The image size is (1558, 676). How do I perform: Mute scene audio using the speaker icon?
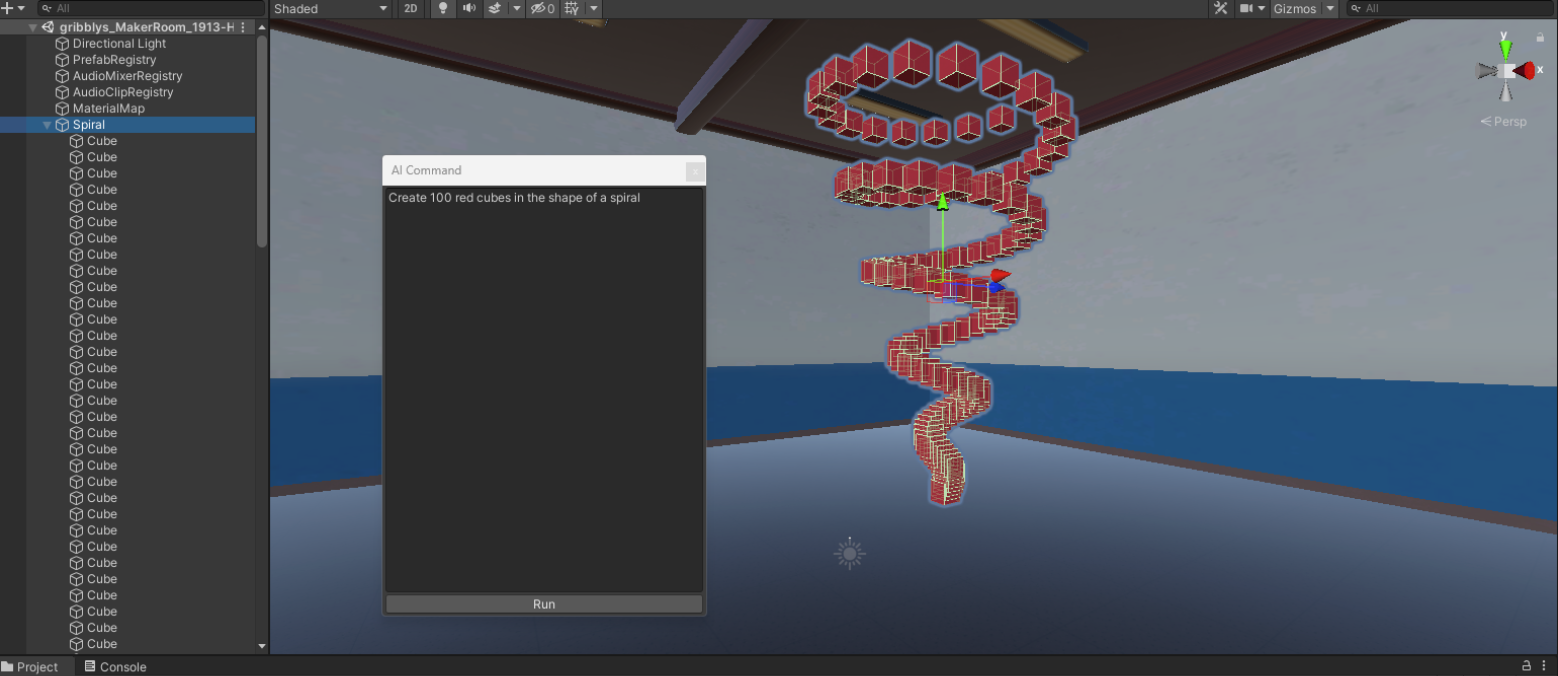[468, 8]
